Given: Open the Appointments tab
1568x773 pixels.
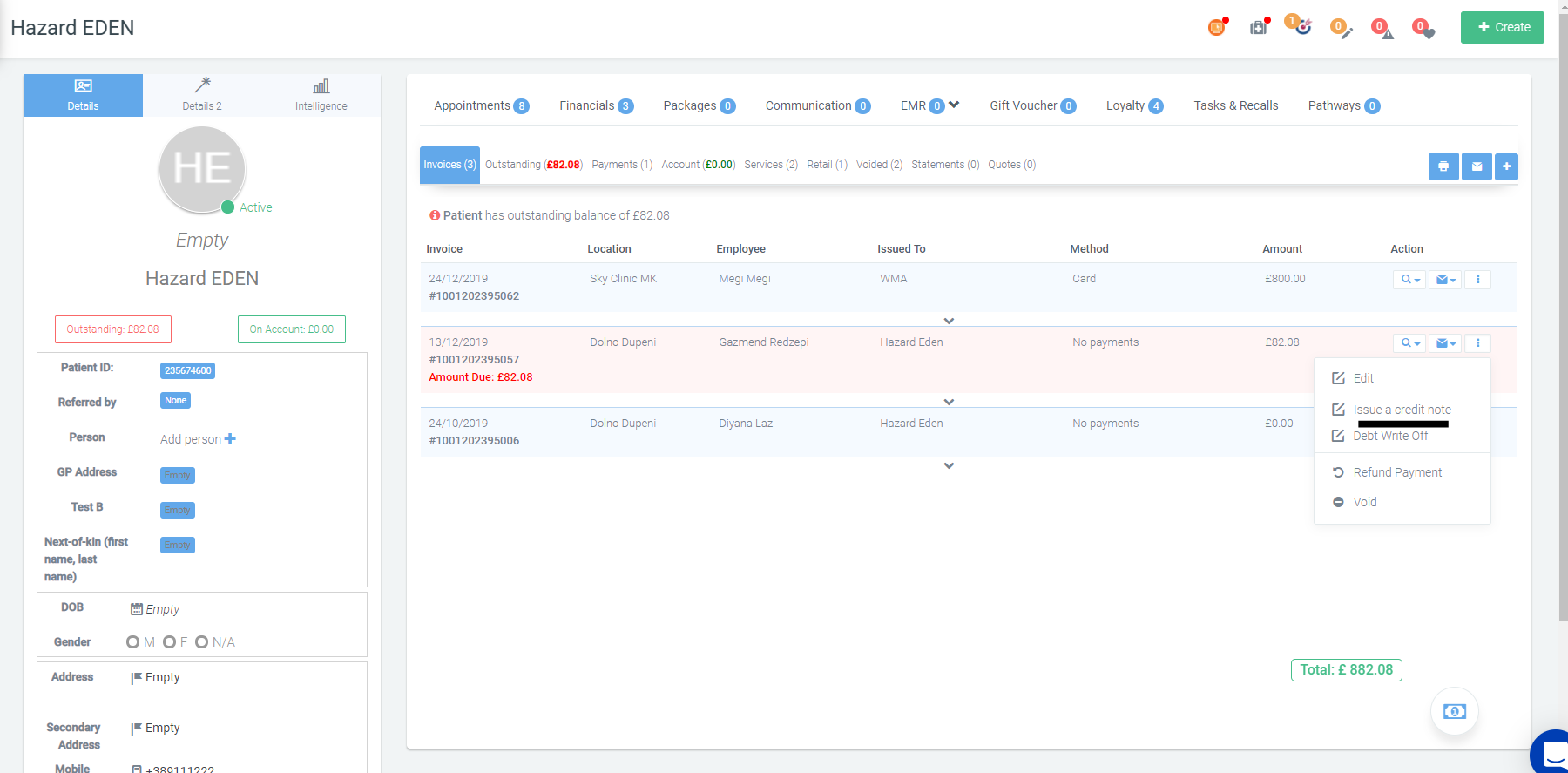Looking at the screenshot, I should click(481, 105).
